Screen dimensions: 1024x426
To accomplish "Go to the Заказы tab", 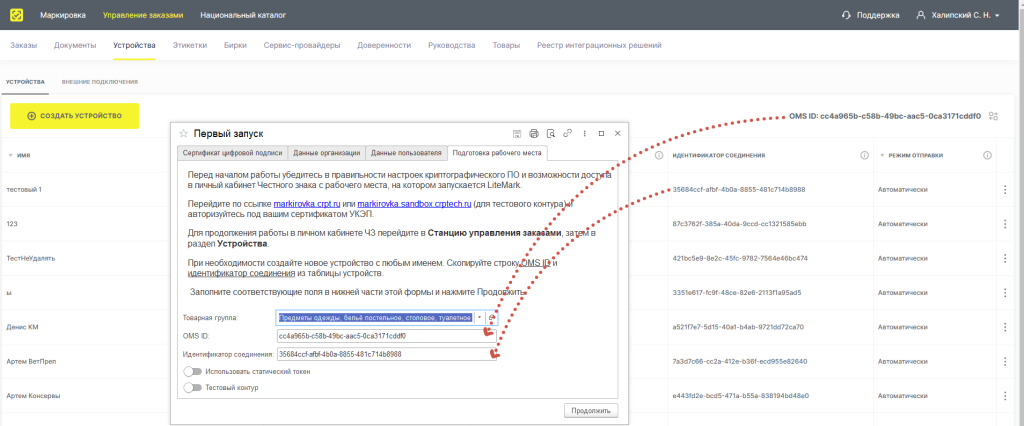I will [x=24, y=45].
